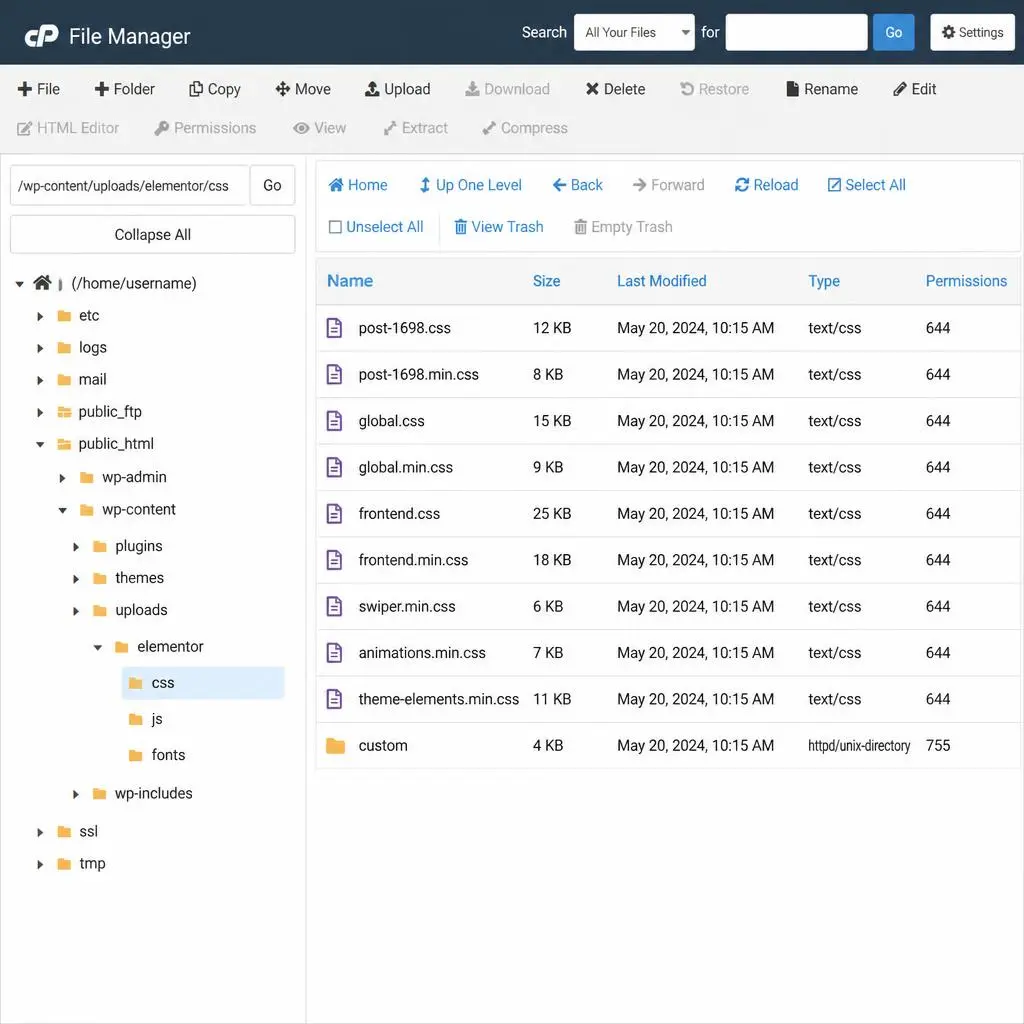Image resolution: width=1024 pixels, height=1024 pixels.
Task: Select the themes folder in tree
Action: click(x=129, y=578)
